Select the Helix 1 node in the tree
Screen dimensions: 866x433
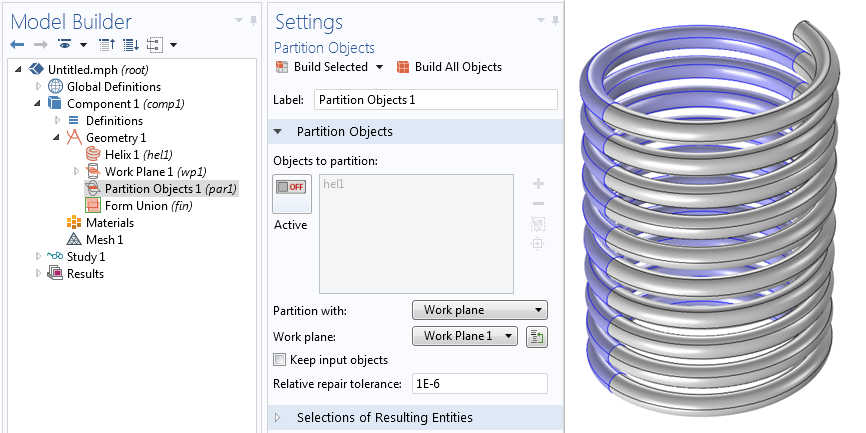[133, 155]
